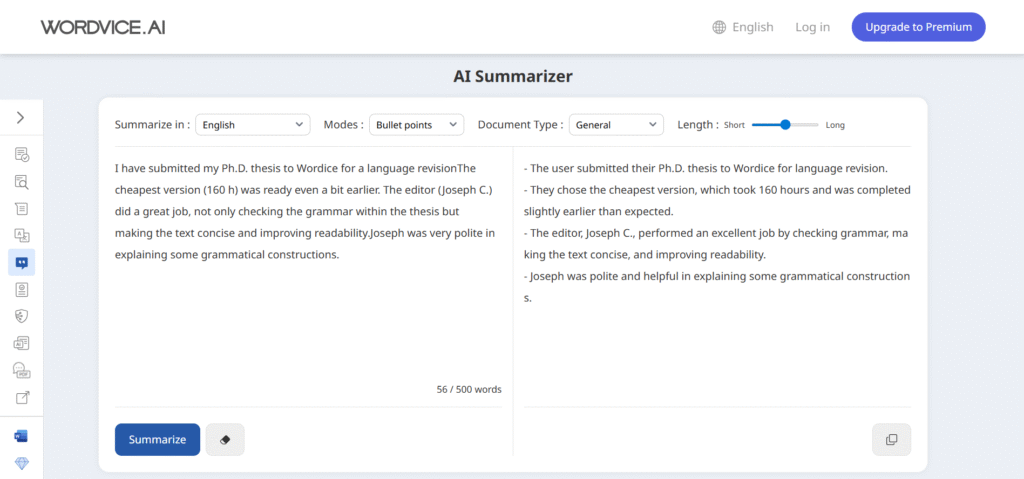Click into the input text area
This screenshot has height=479, width=1024.
coord(308,268)
